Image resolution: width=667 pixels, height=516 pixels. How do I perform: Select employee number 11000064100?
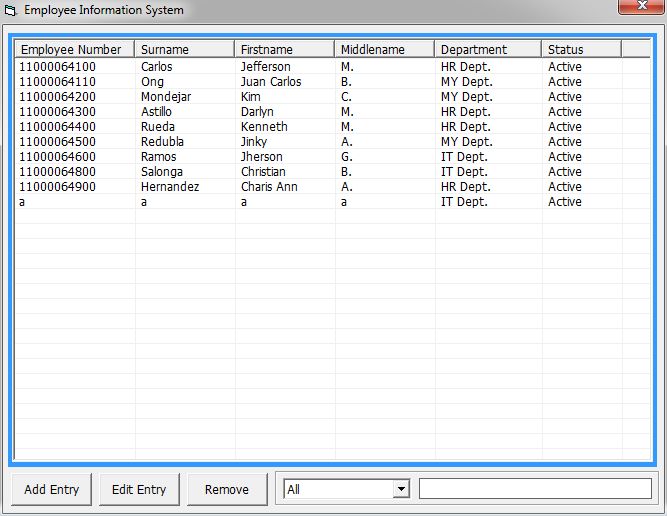point(57,67)
